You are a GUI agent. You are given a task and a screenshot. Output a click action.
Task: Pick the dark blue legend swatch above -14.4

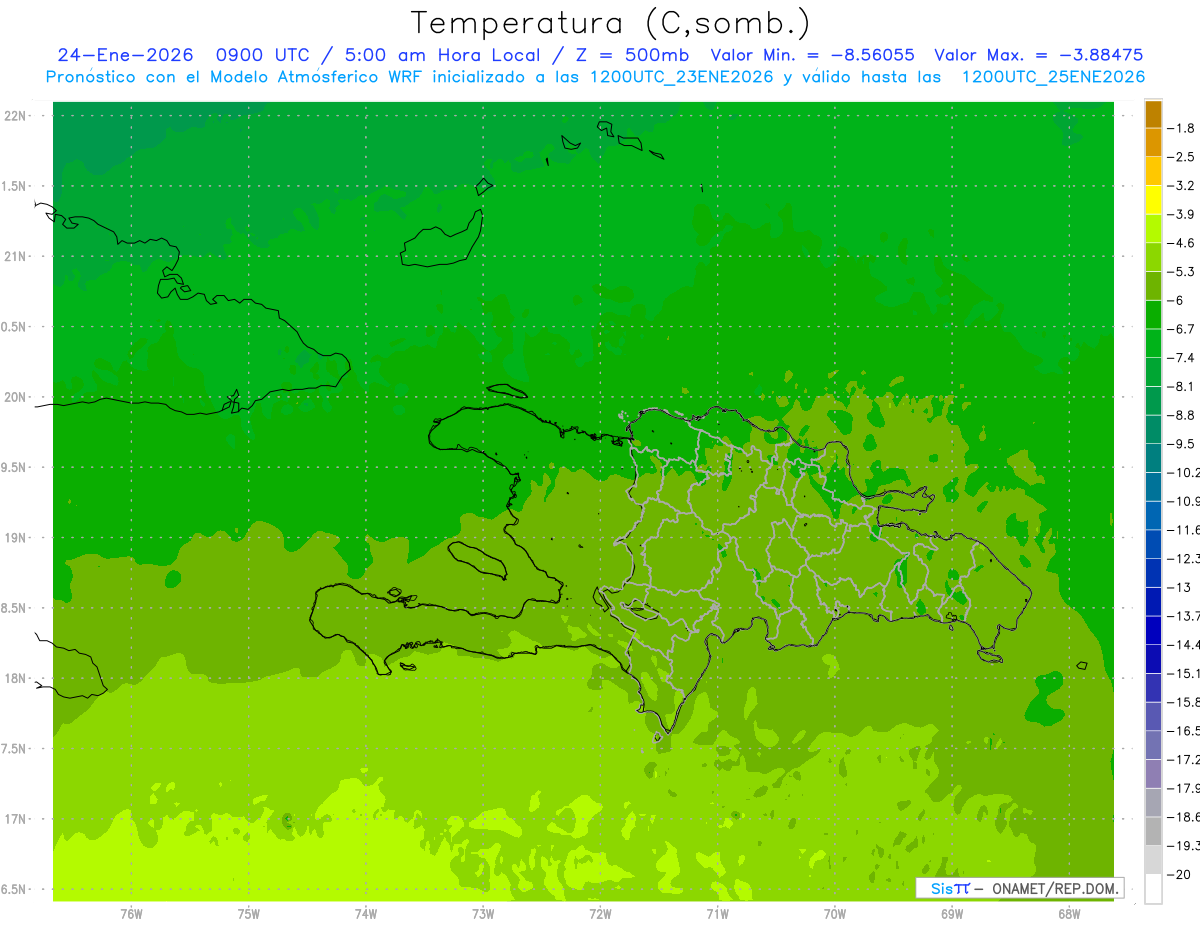(1153, 630)
